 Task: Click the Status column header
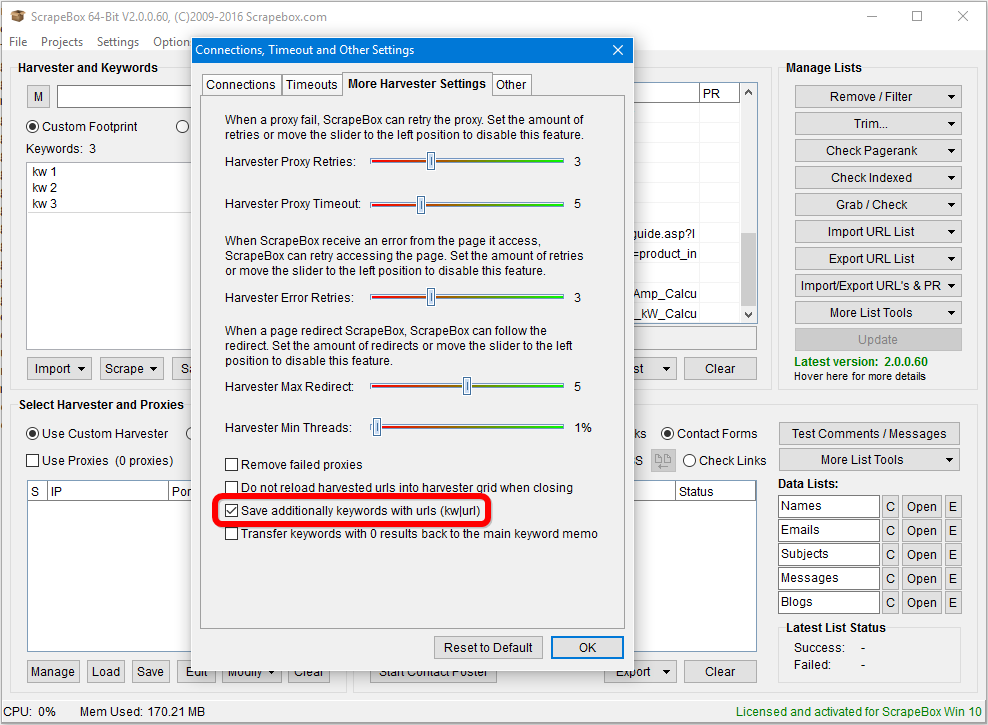[x=715, y=491]
